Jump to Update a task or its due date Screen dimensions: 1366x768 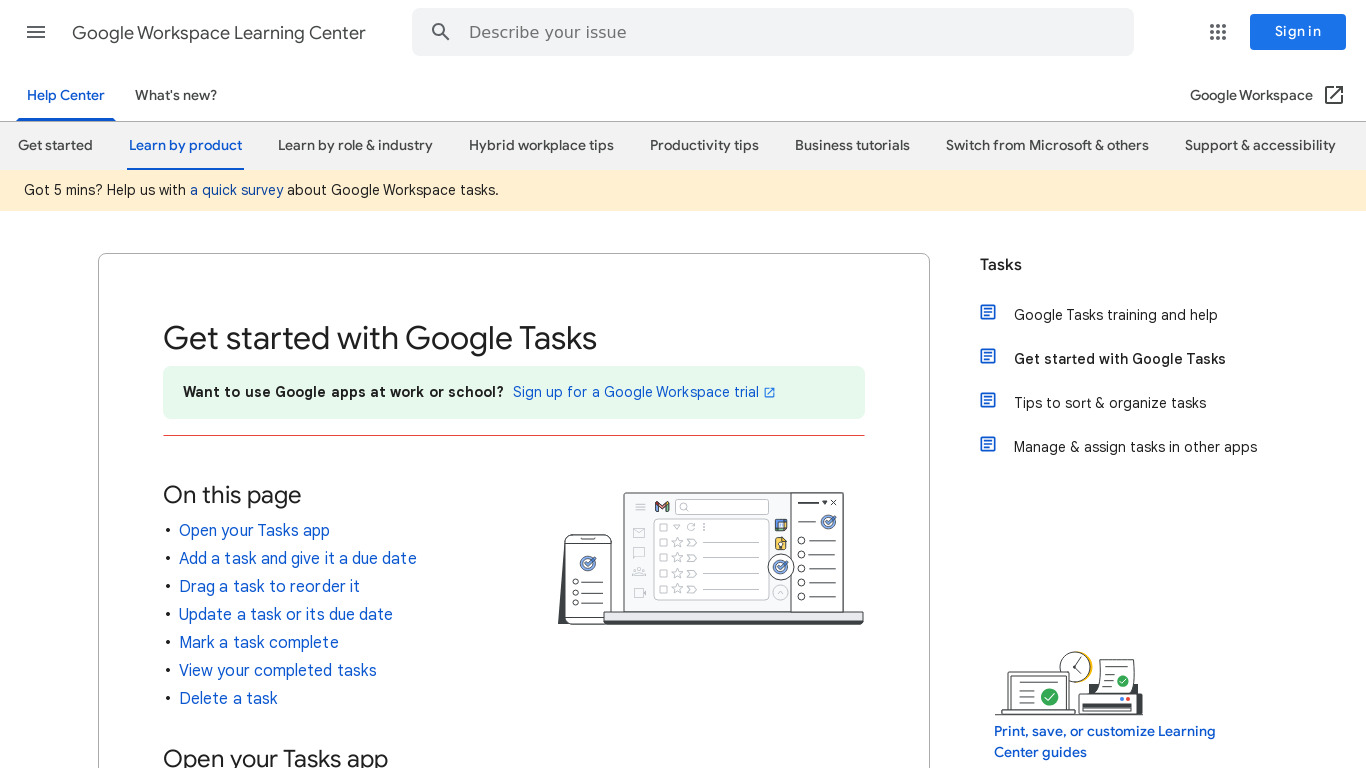tap(286, 614)
